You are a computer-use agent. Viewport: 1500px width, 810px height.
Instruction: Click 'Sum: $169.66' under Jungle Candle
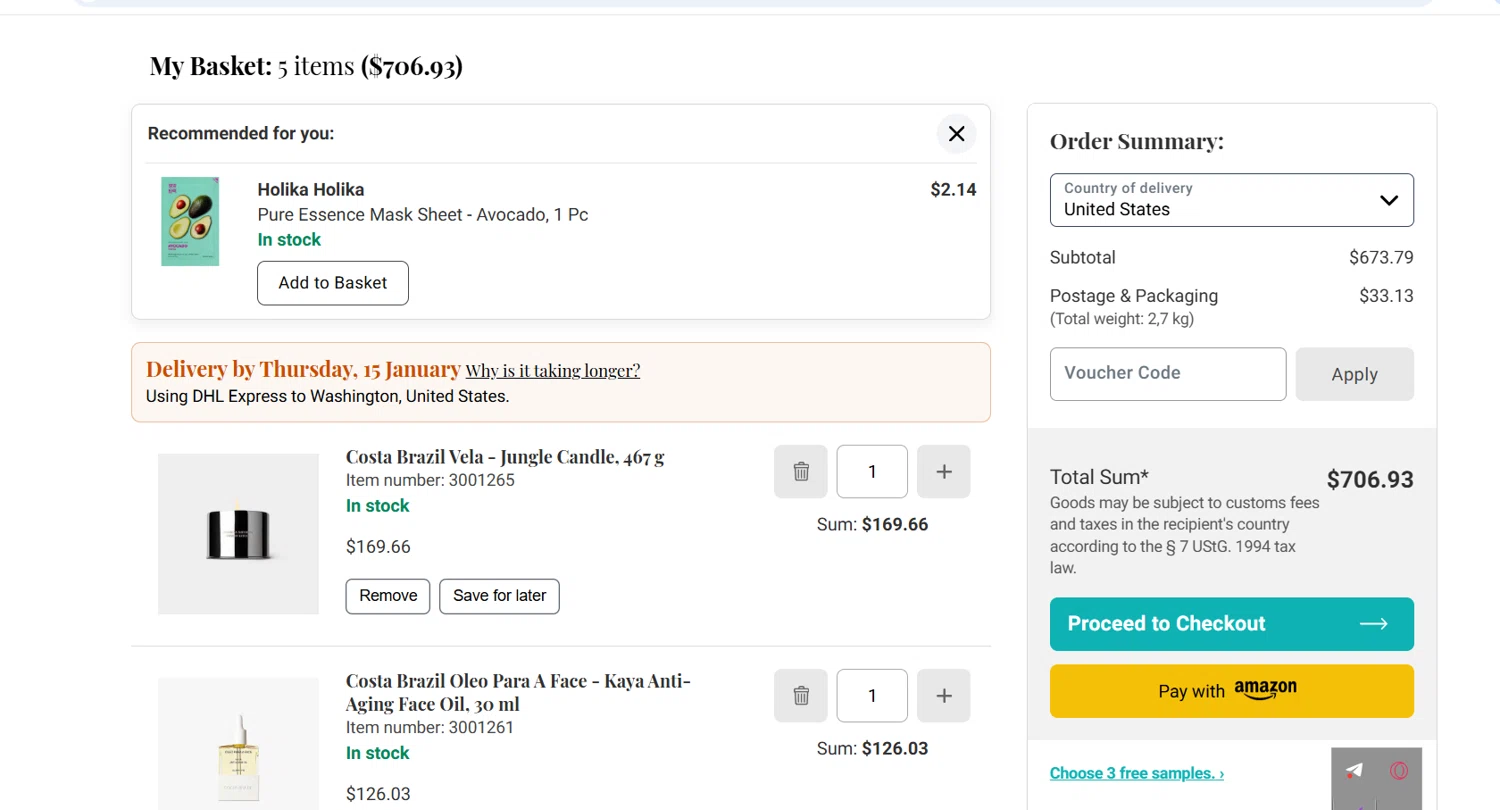872,525
